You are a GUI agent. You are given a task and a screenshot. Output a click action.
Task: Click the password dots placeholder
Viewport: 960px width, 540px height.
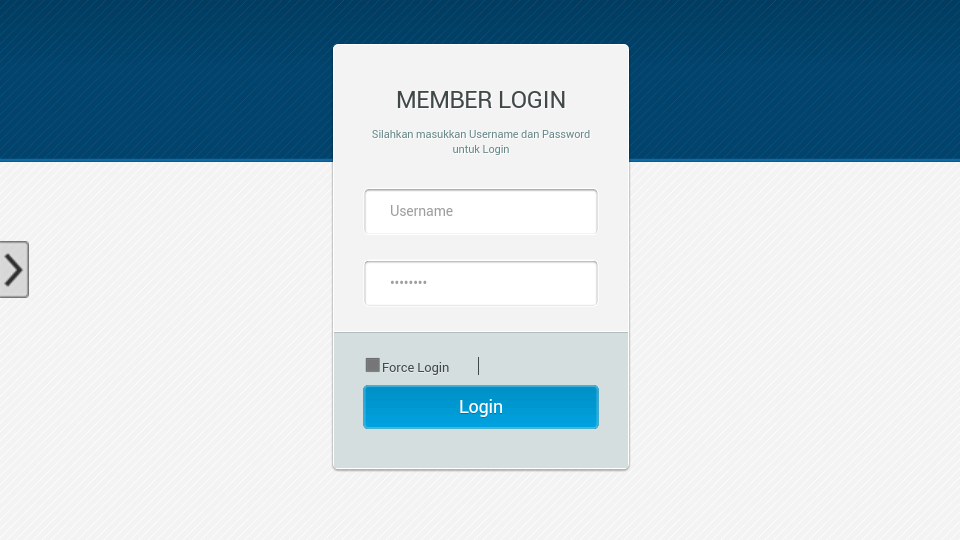(408, 283)
